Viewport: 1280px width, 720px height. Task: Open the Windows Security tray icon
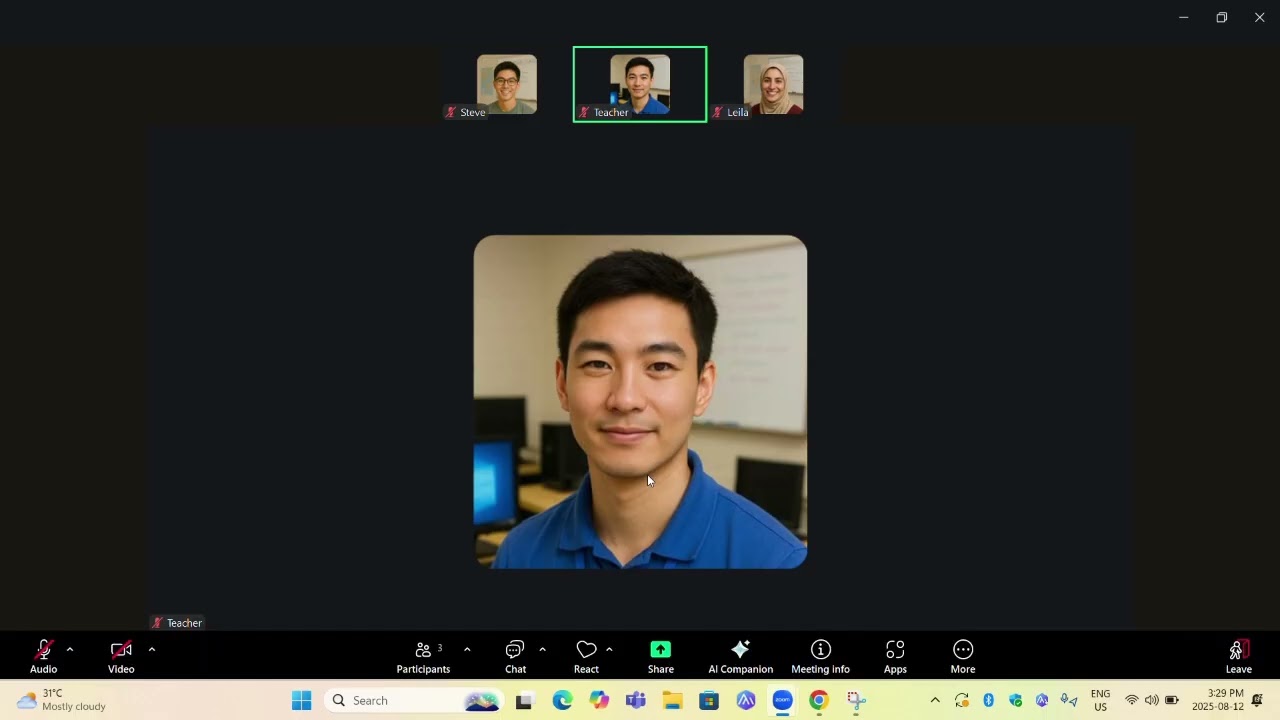click(x=1016, y=700)
